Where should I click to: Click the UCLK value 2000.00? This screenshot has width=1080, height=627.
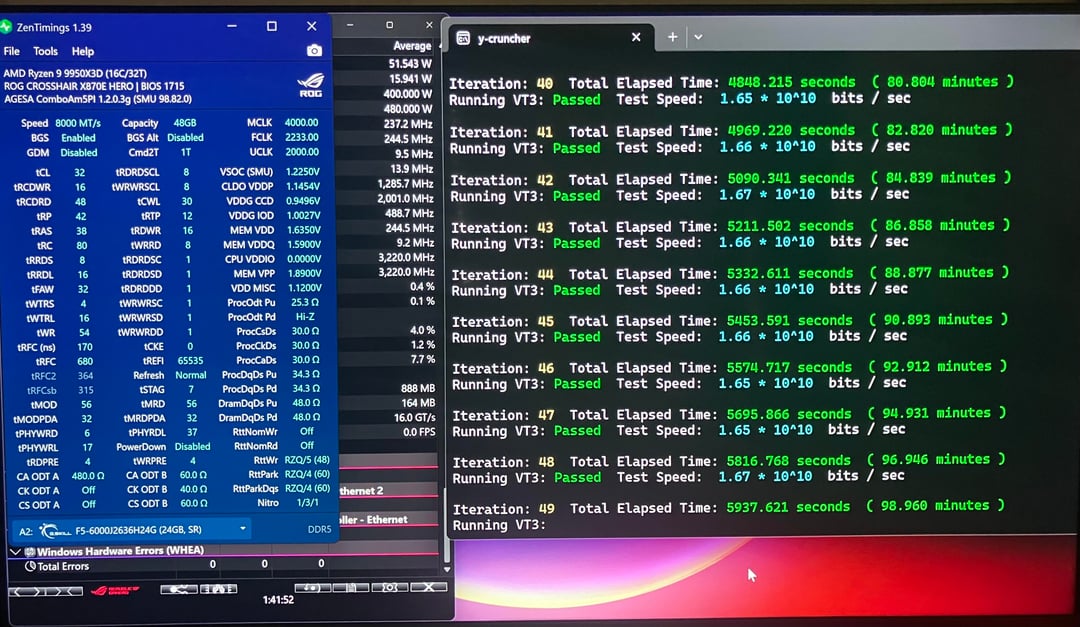tap(302, 152)
